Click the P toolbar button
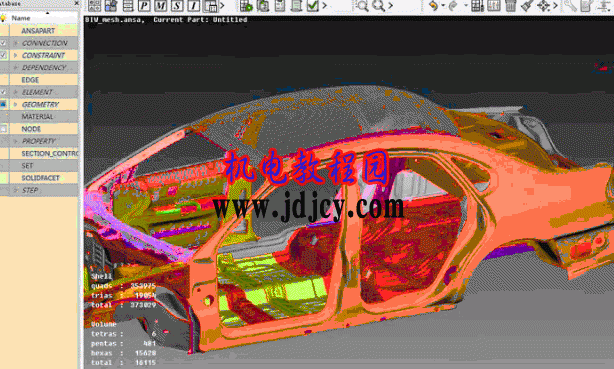This screenshot has width=614, height=369. click(144, 5)
